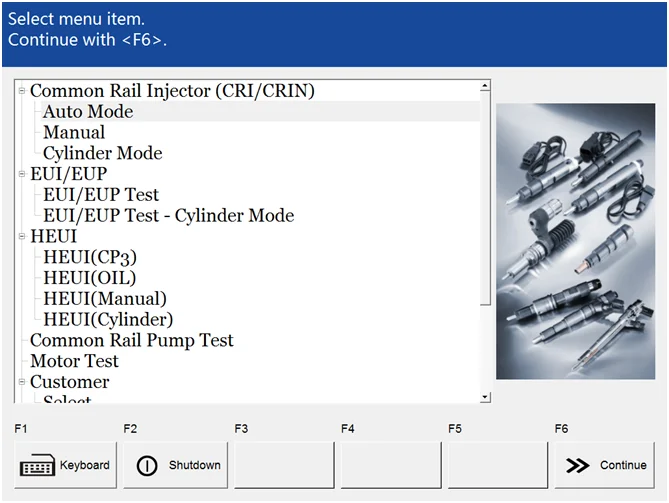
Task: Pick HEUI(Cylinder) menu item
Action: [108, 320]
